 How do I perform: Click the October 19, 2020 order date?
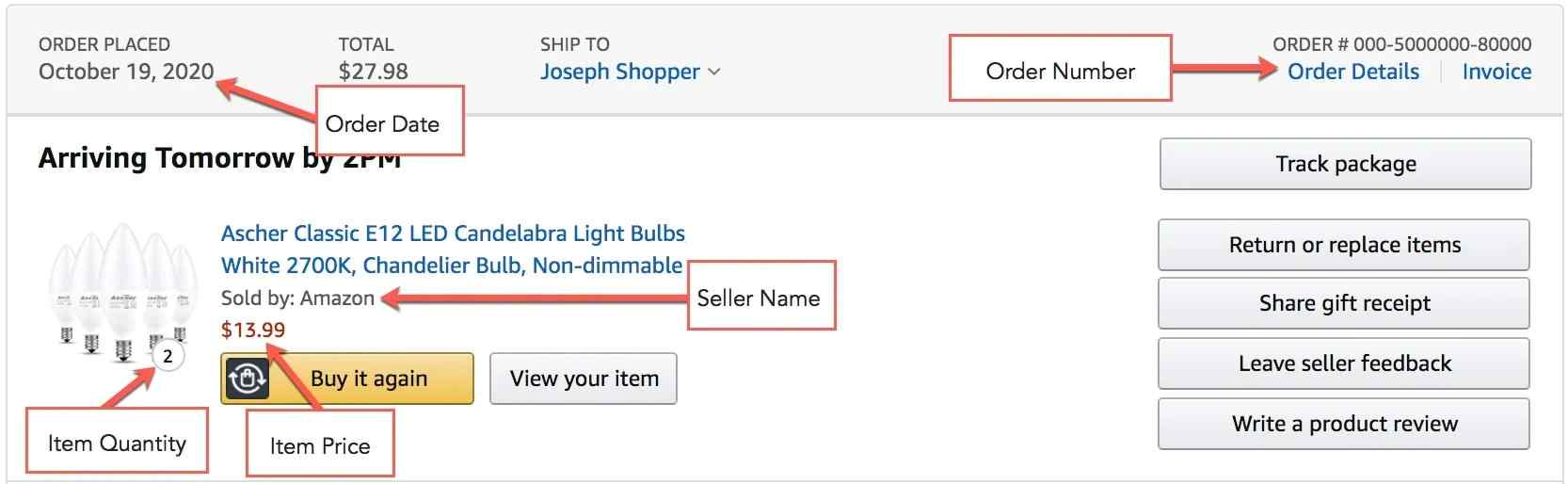(x=126, y=72)
